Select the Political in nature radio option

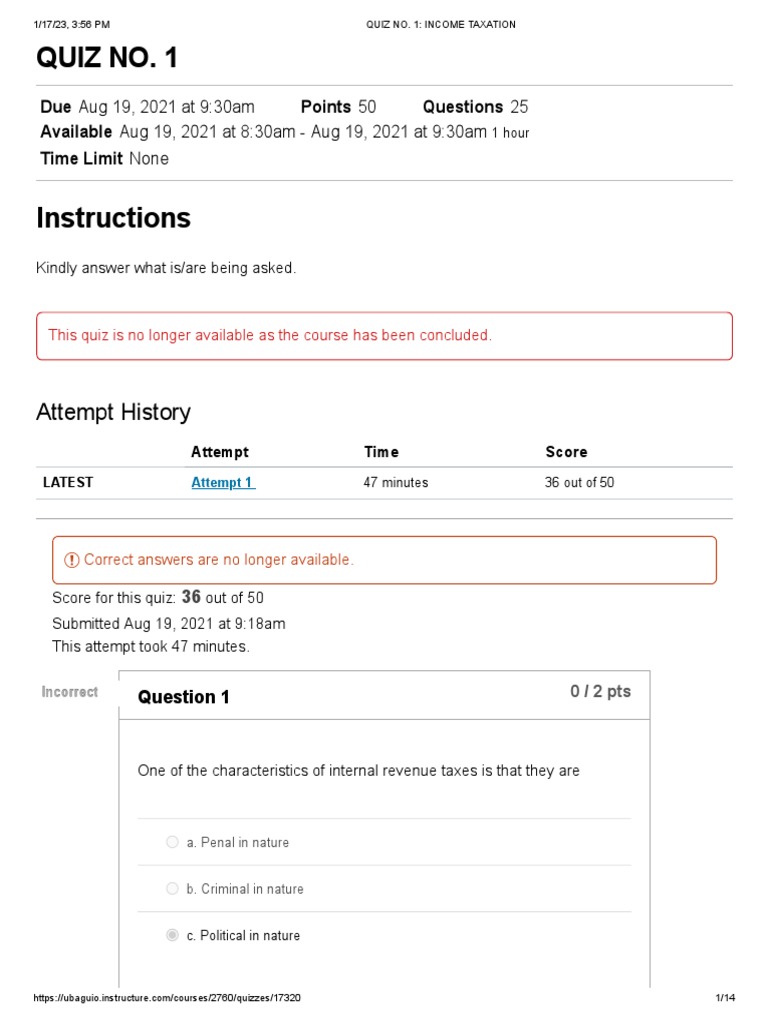pyautogui.click(x=172, y=935)
